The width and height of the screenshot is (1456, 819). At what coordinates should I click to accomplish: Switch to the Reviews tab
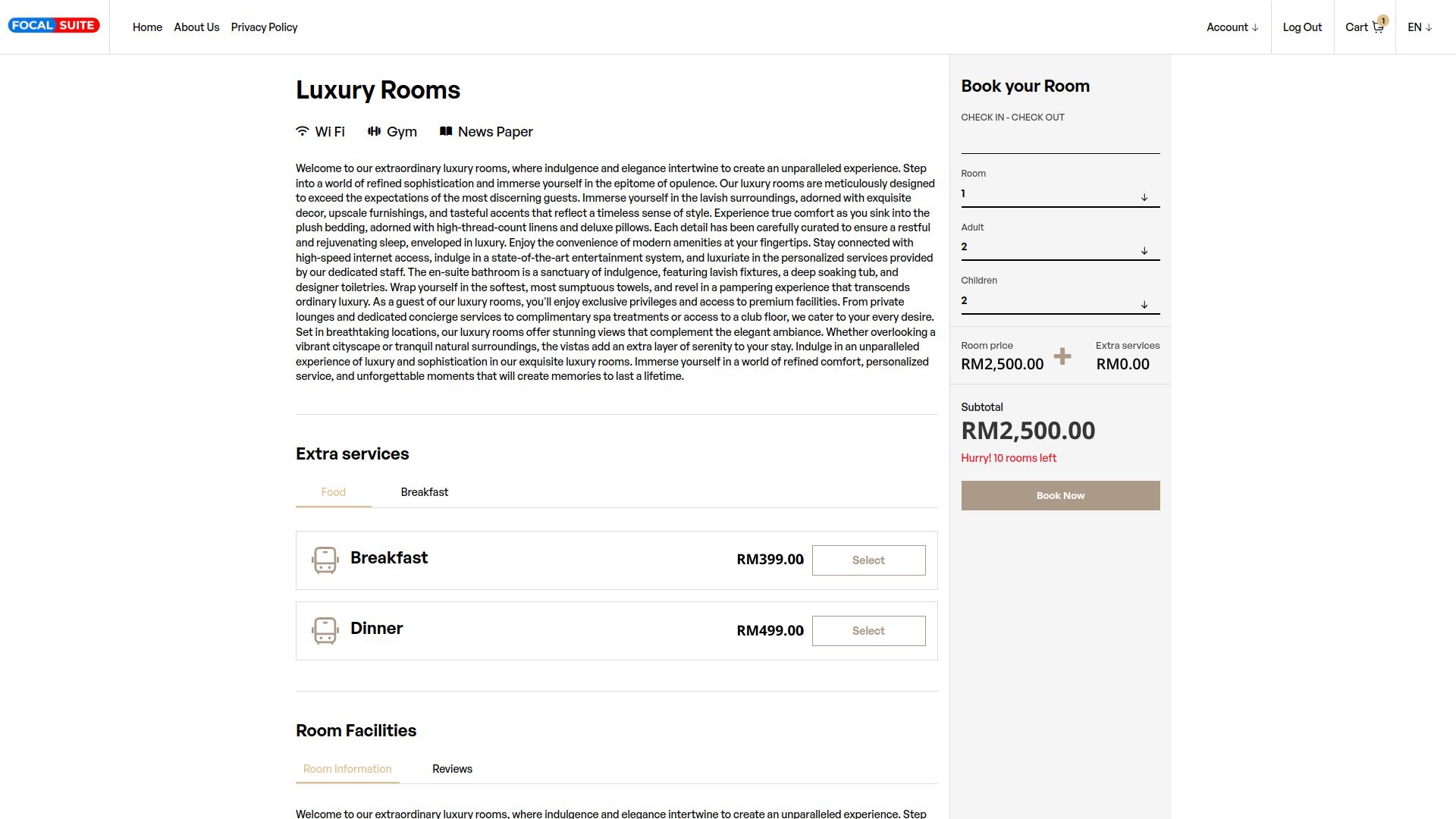452,769
